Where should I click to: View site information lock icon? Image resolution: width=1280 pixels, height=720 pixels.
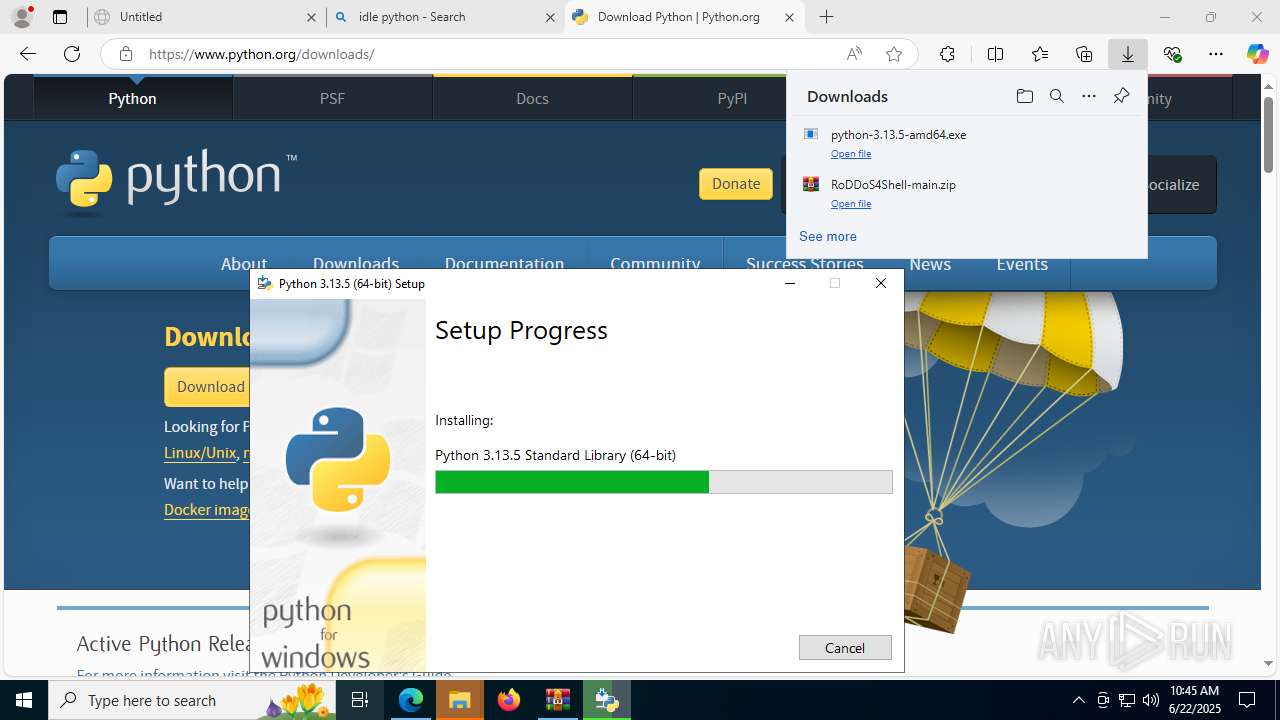pos(126,54)
